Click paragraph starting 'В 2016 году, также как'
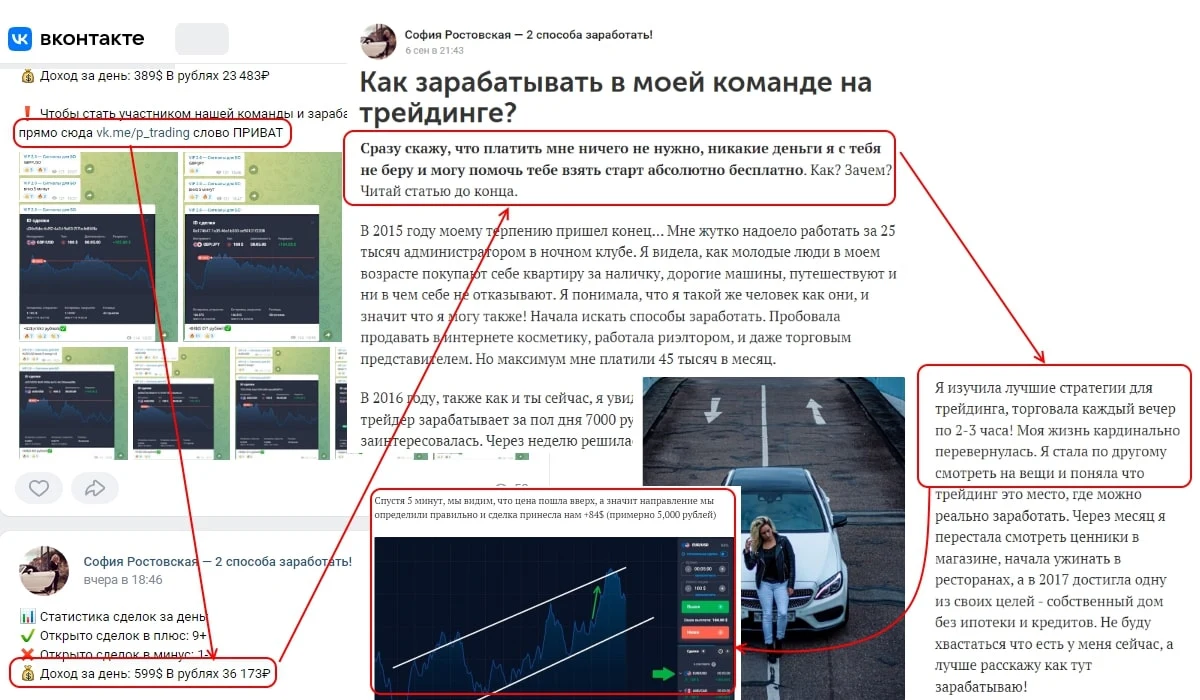Viewport: 1200px width, 700px height. click(497, 418)
